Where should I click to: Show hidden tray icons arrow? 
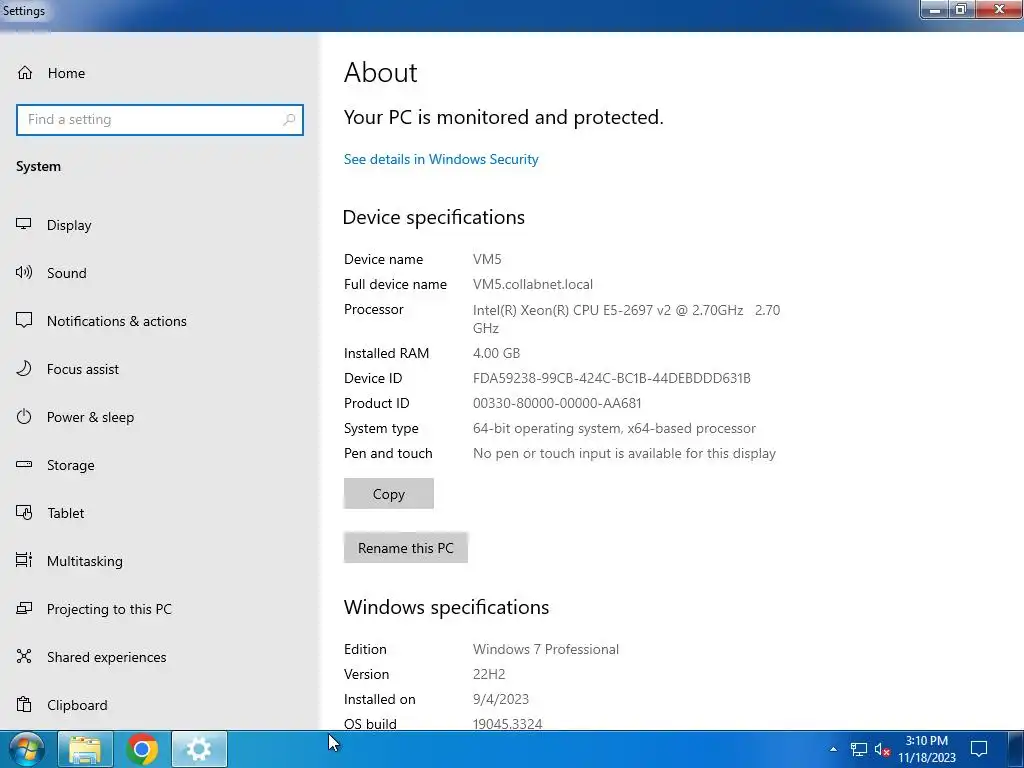[833, 749]
